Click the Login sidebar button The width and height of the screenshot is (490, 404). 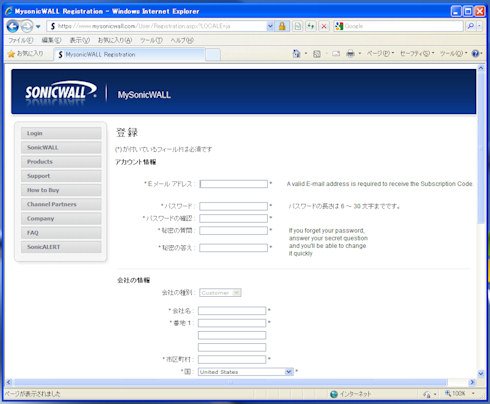tap(61, 133)
